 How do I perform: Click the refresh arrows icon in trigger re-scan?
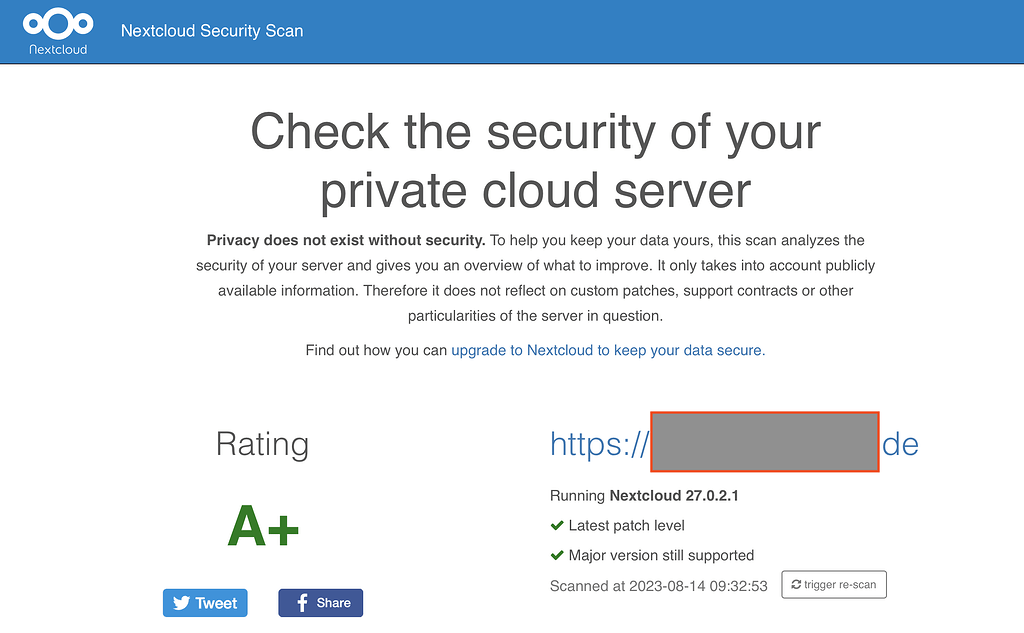click(x=796, y=584)
